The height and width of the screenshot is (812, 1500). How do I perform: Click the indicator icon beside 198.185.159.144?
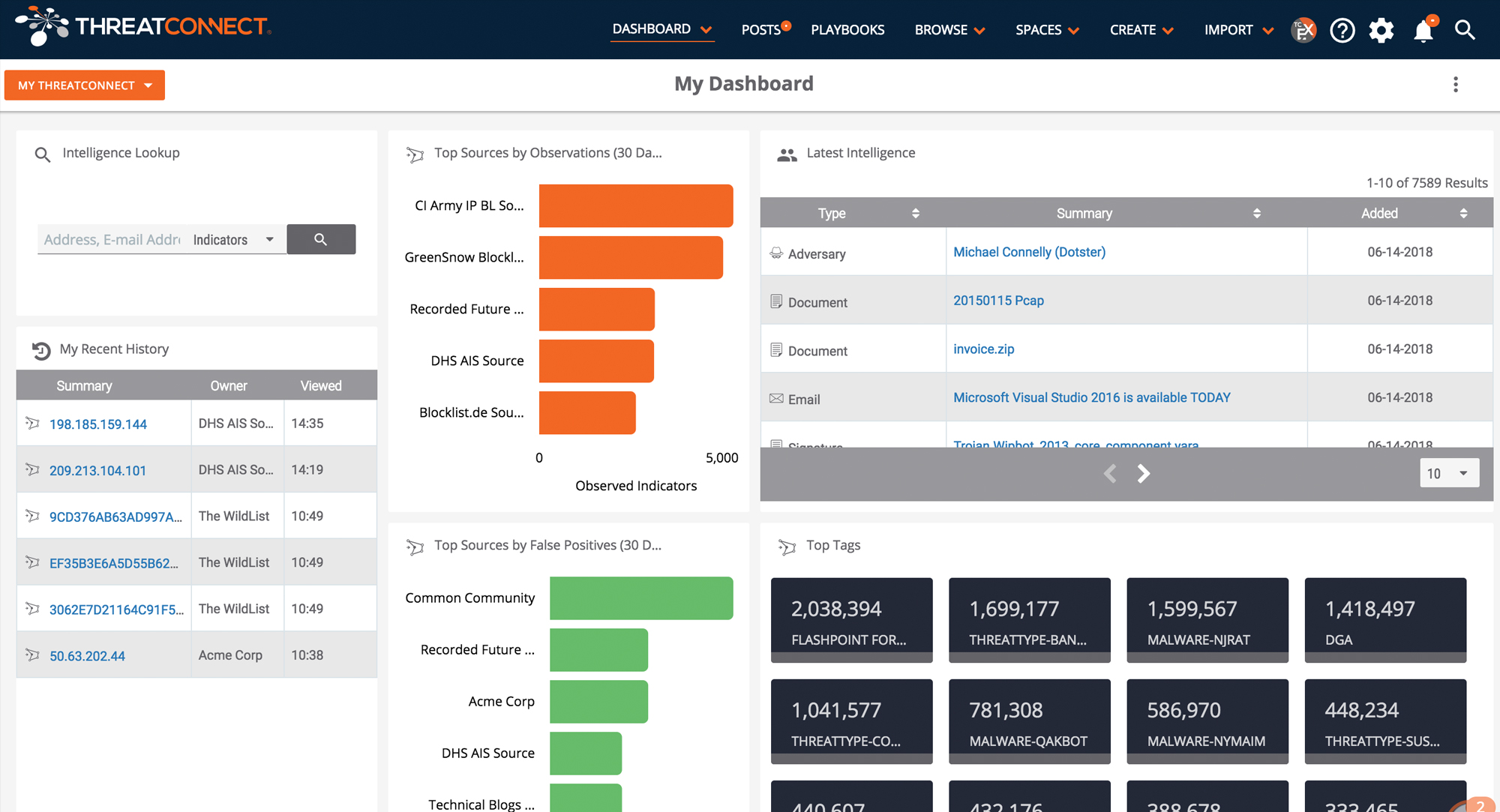(32, 423)
